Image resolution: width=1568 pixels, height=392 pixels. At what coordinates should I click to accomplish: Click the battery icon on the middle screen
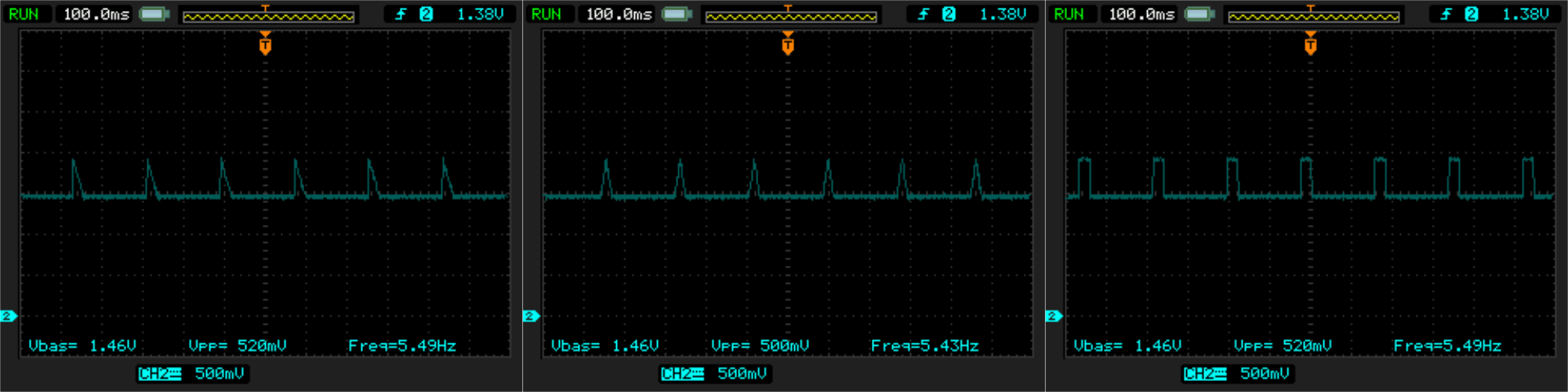pos(677,14)
